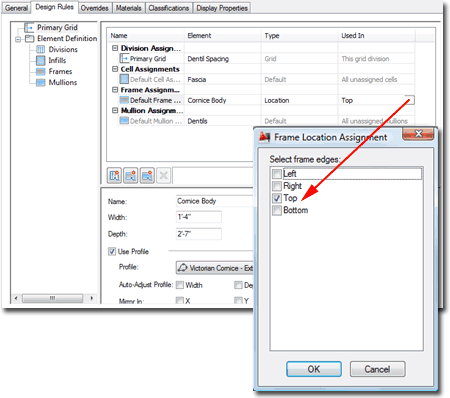Open the Design Rules tab

click(54, 7)
